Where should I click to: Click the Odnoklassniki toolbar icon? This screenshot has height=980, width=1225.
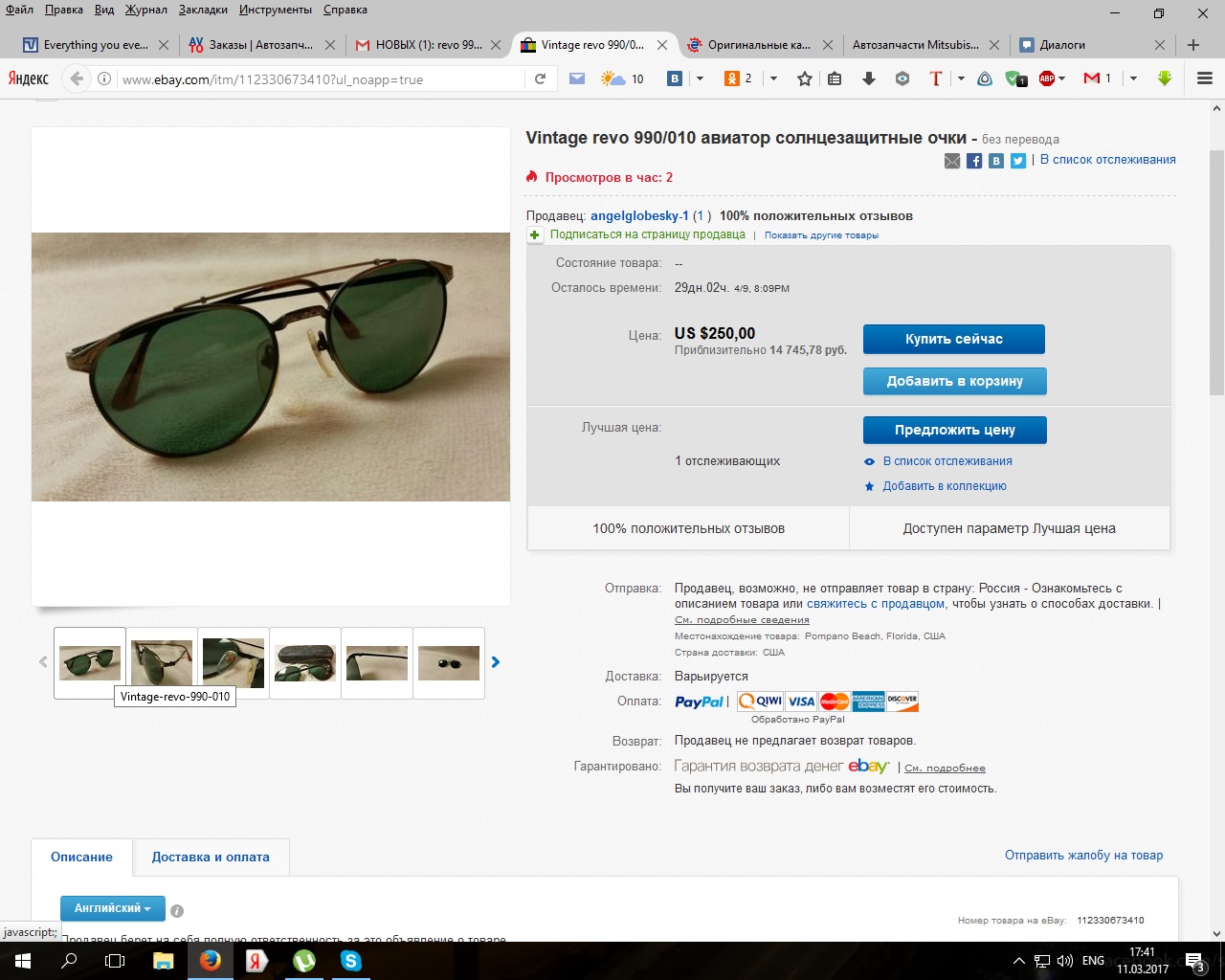coord(738,79)
